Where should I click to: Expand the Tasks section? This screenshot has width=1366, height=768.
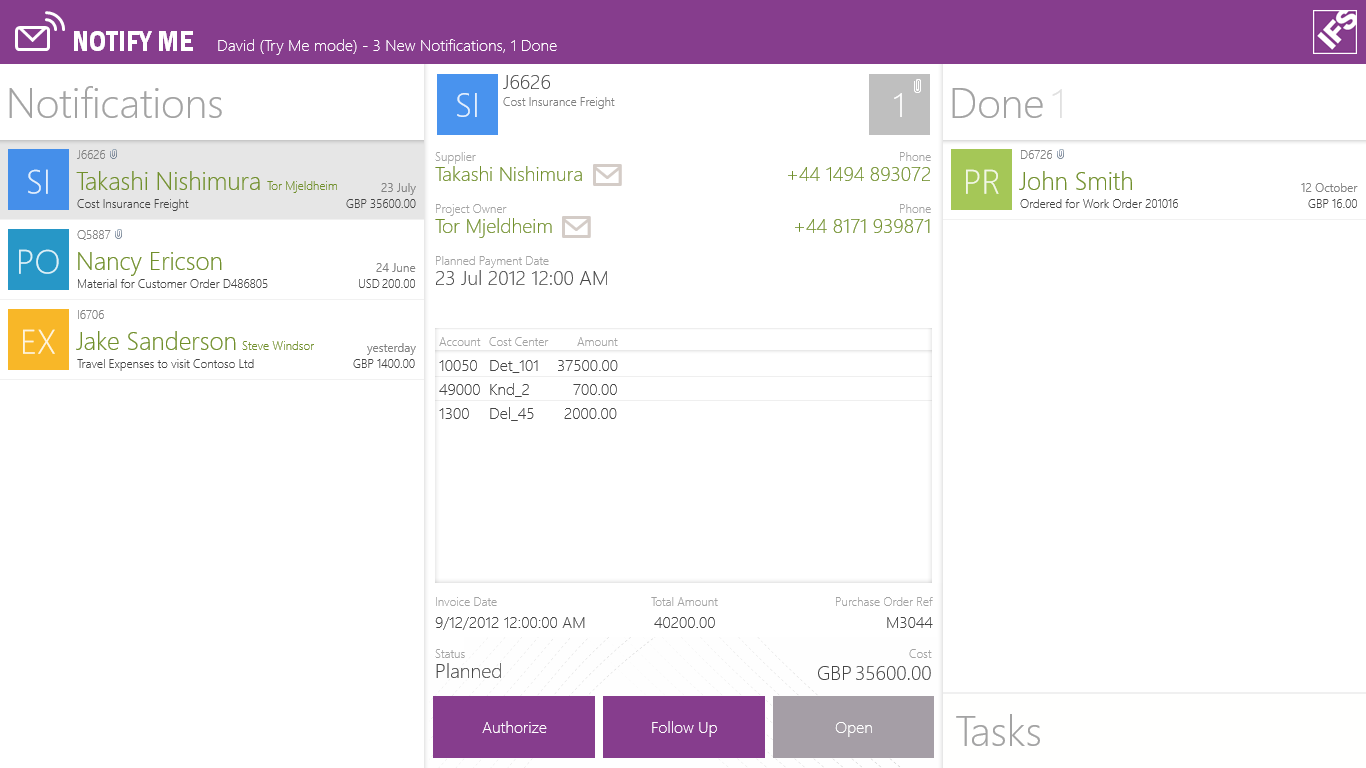click(998, 732)
